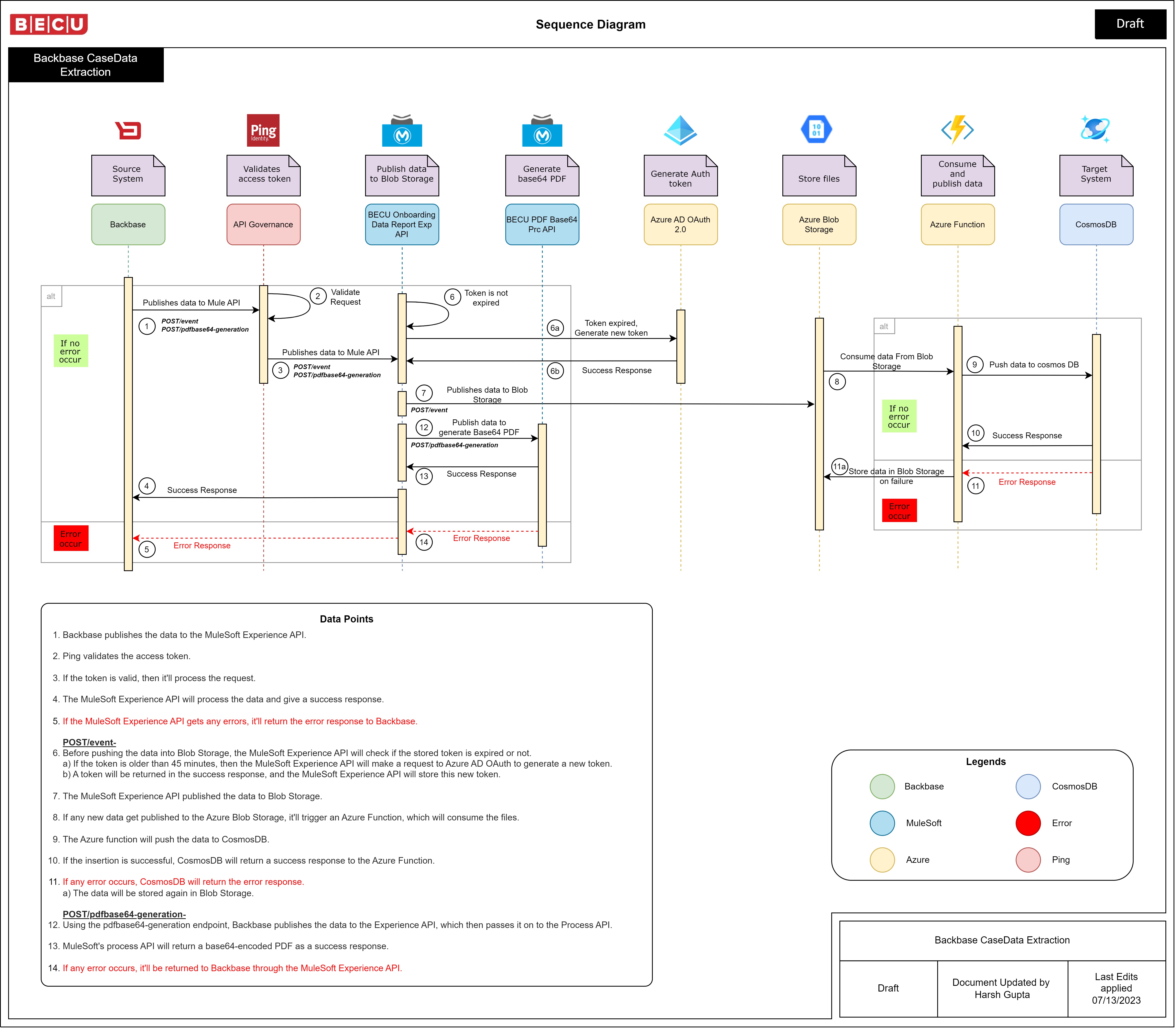Select the CosmosDB light blue legend circle
This screenshot has height=1029, width=1176.
(x=1028, y=787)
